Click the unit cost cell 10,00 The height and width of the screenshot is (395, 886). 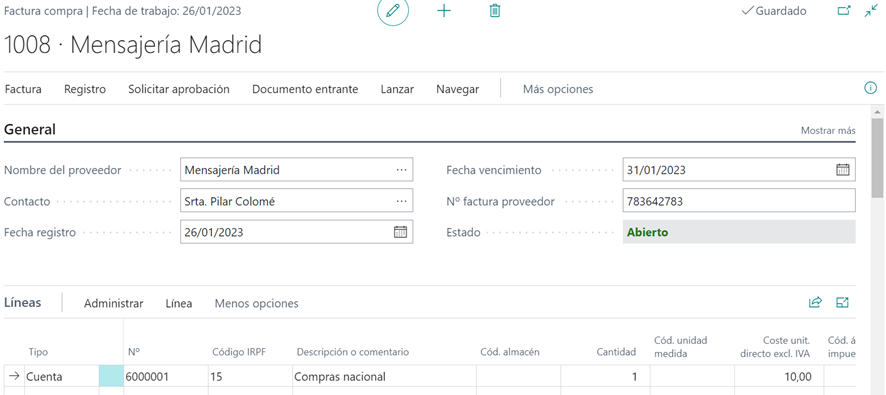coord(779,376)
